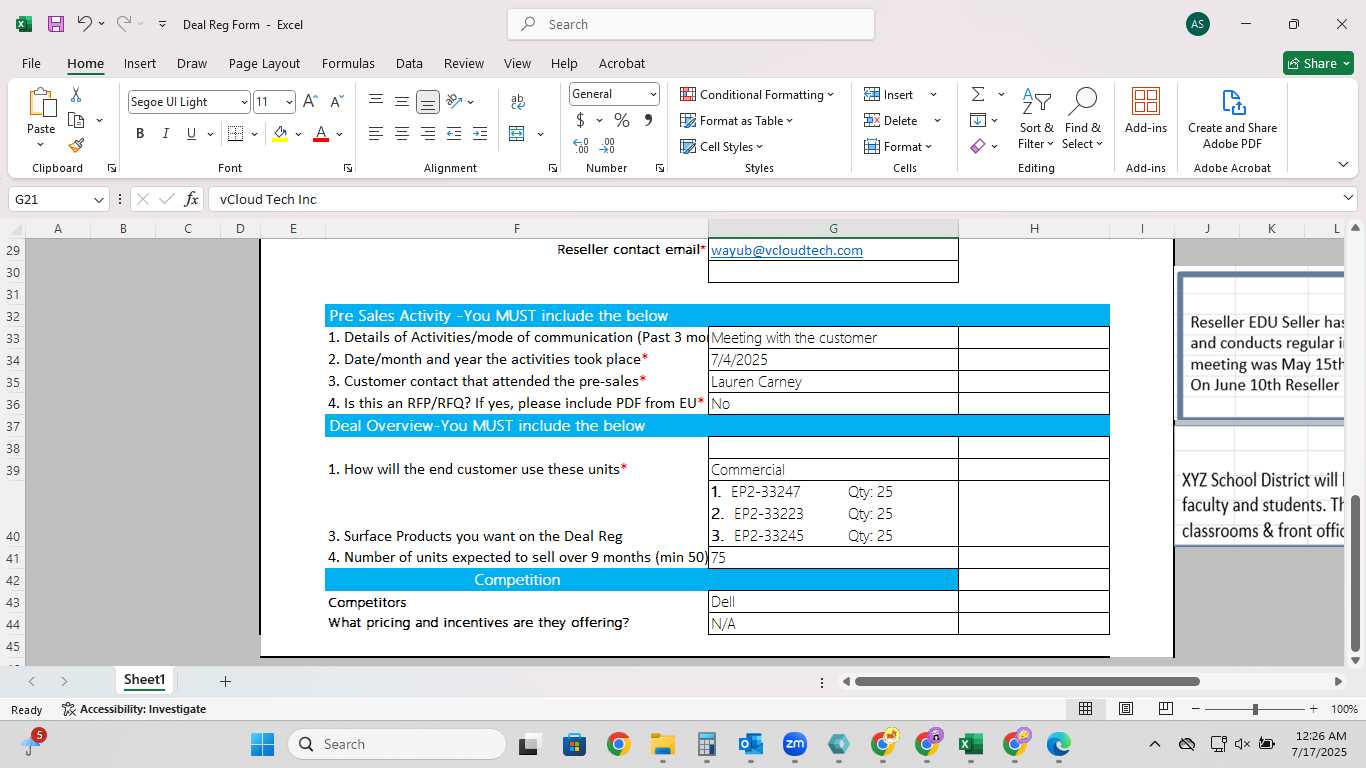The image size is (1366, 768).
Task: Switch to Page Break Preview in status bar
Action: tap(1165, 709)
